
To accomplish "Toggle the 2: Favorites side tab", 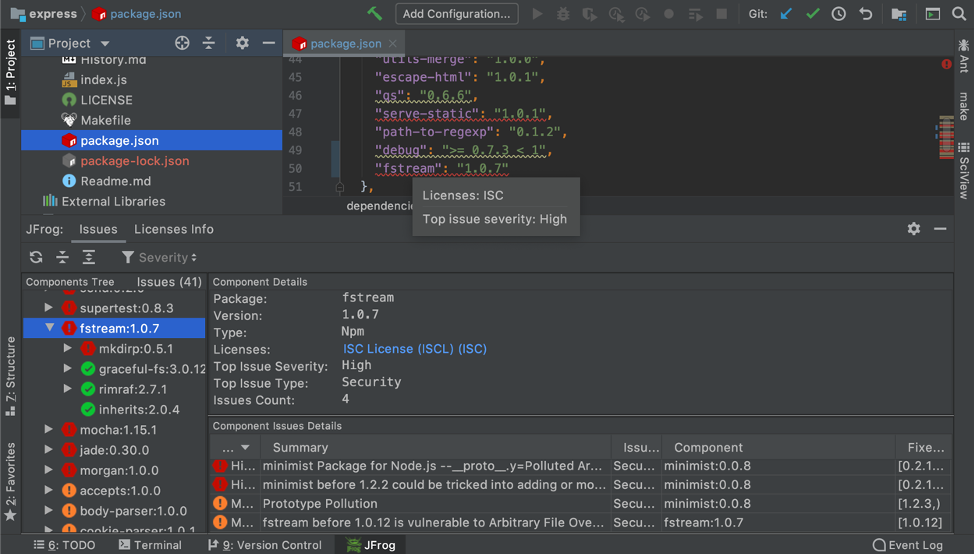I will pyautogui.click(x=11, y=481).
